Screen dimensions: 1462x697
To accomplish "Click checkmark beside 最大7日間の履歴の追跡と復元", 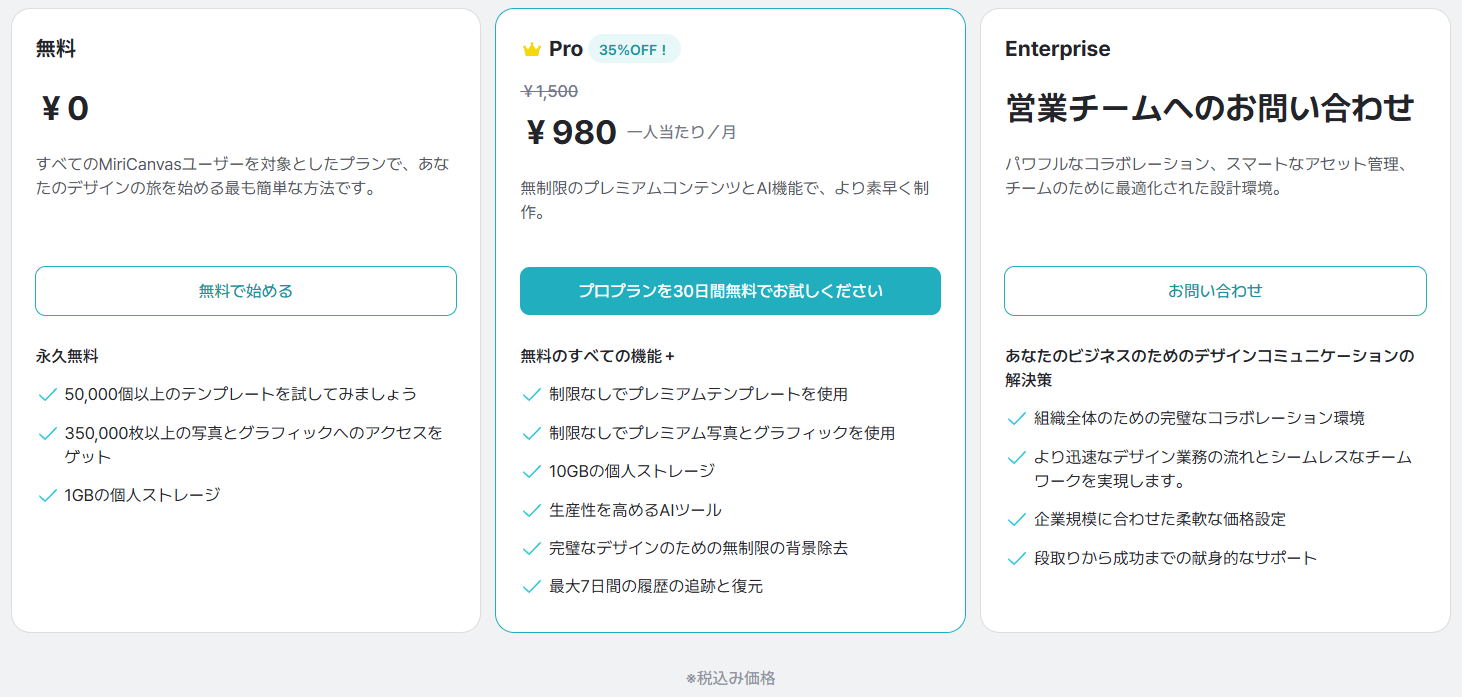I will tap(531, 586).
